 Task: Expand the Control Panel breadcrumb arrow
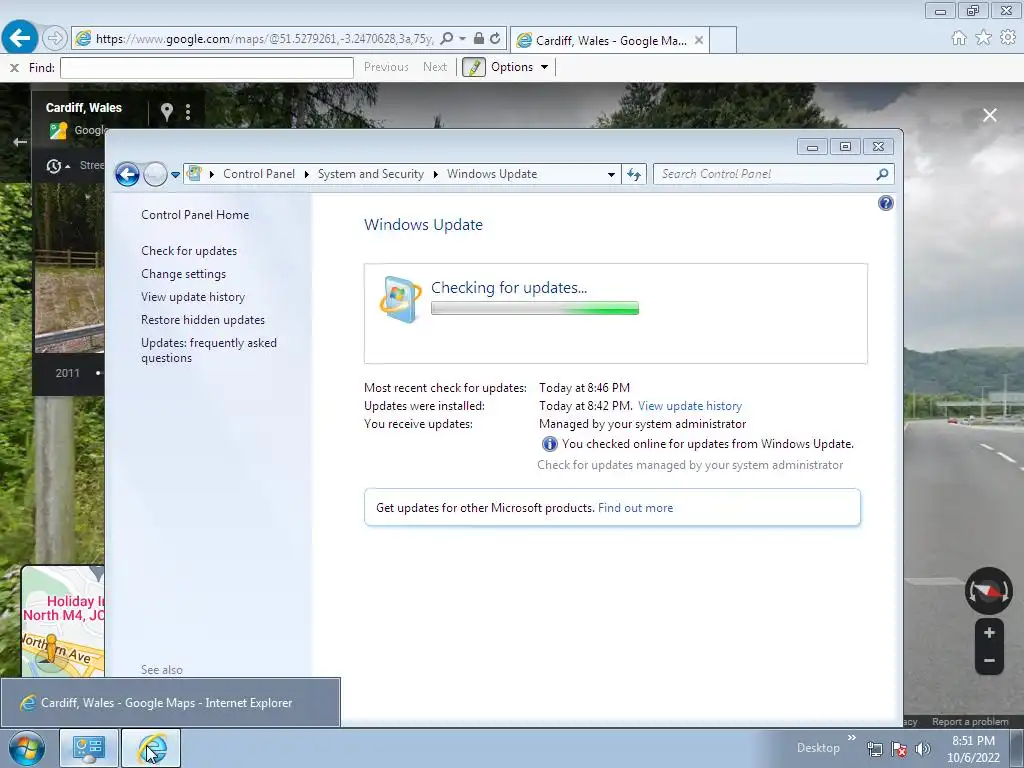306,174
